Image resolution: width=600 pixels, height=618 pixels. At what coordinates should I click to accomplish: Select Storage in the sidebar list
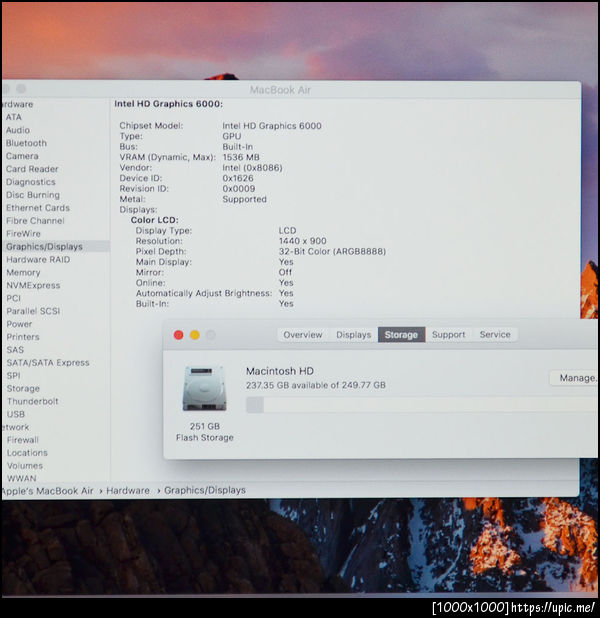pos(23,389)
